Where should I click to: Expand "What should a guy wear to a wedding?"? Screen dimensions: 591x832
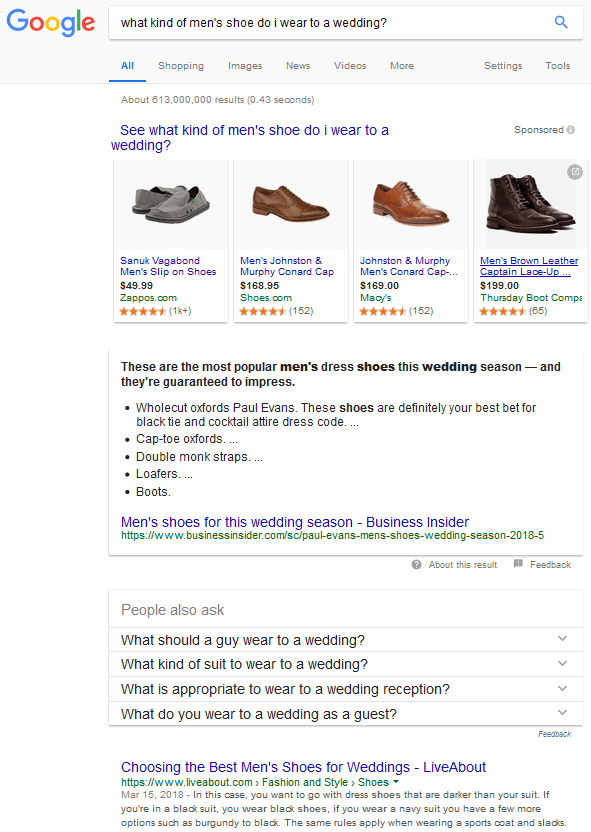(345, 640)
